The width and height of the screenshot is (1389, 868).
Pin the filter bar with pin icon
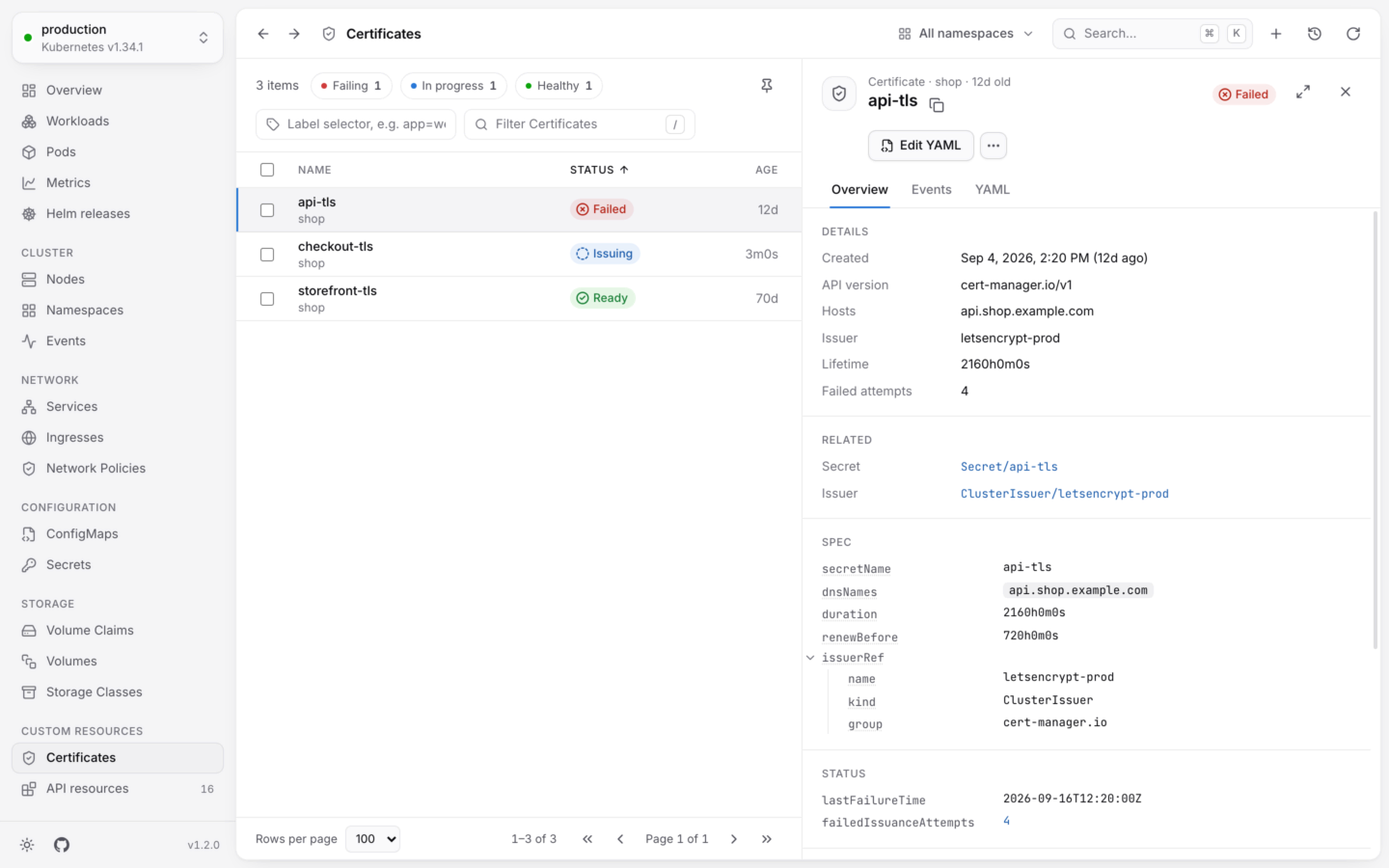(767, 86)
